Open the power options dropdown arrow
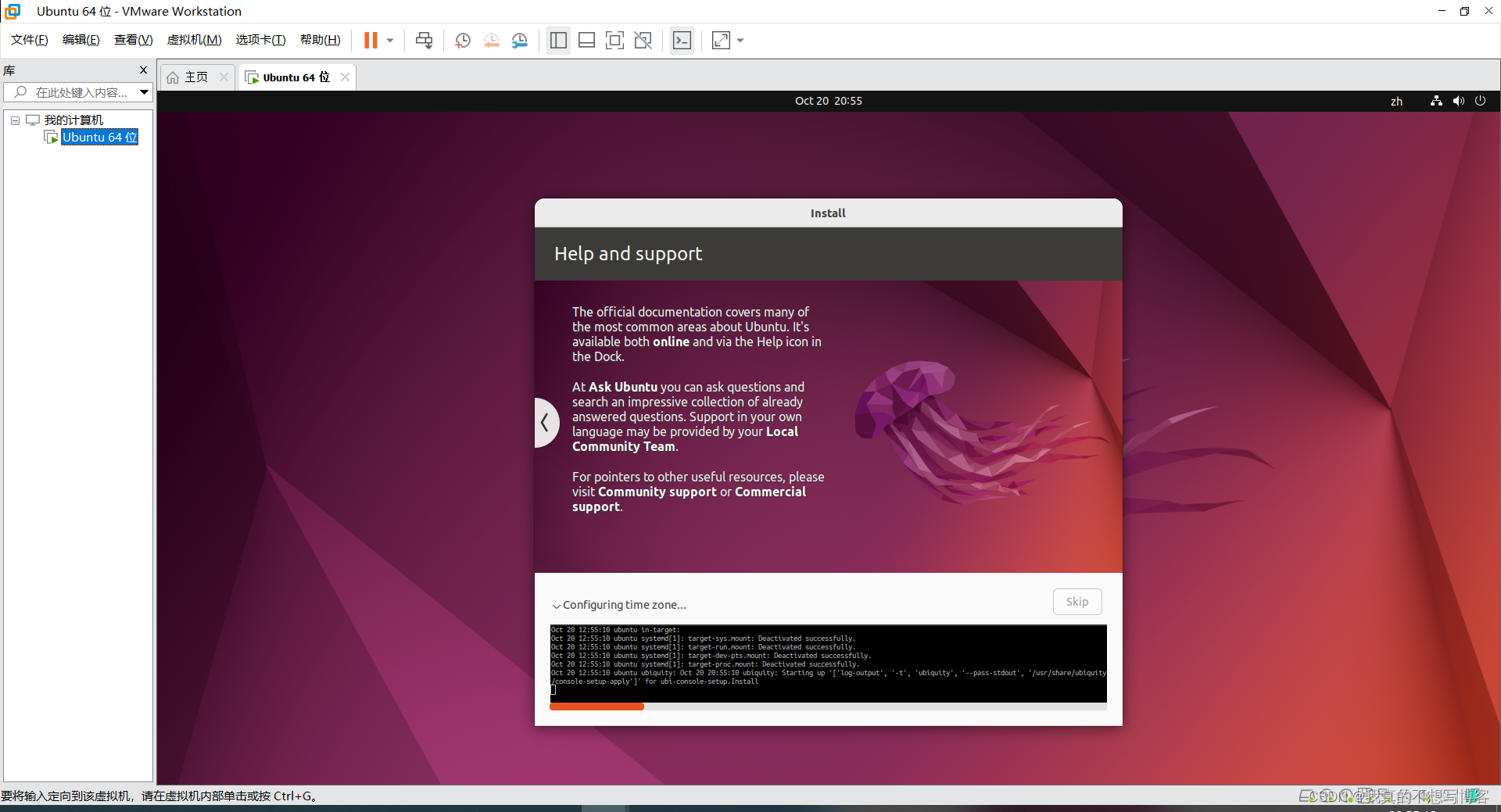 390,41
